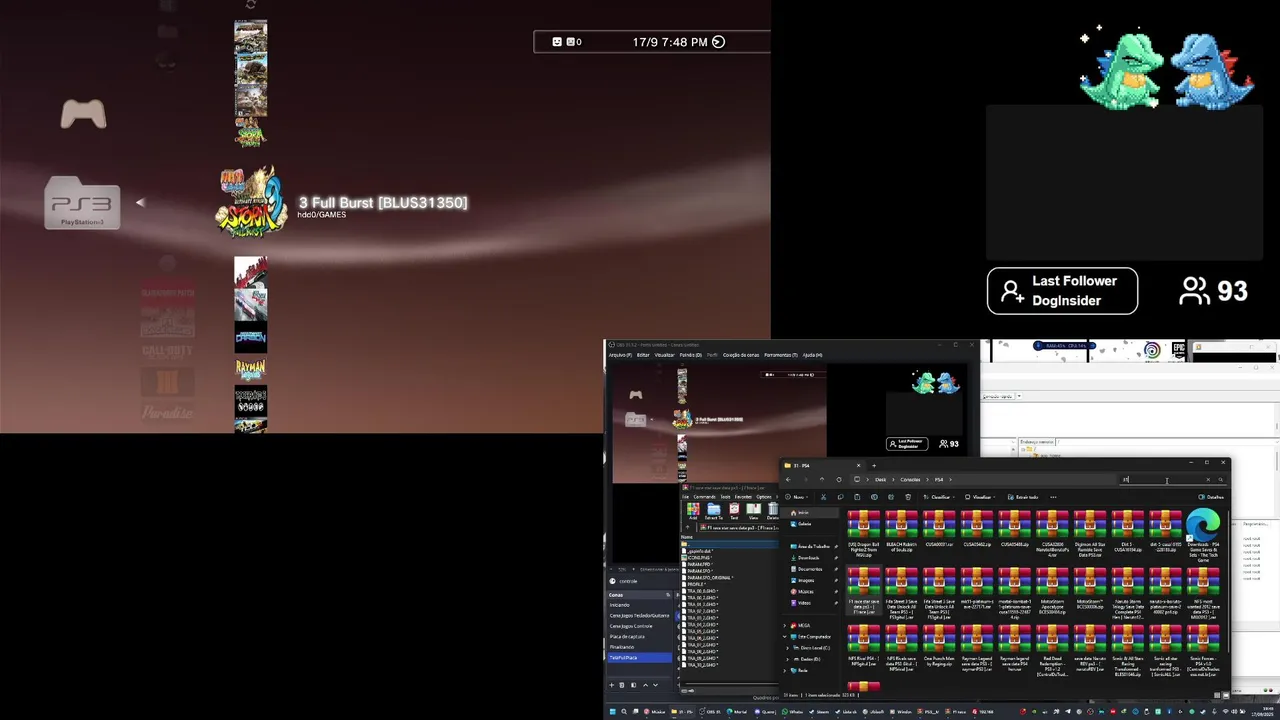Go back with Explorer back arrow
Viewport: 1280px width, 720px height.
(788, 480)
